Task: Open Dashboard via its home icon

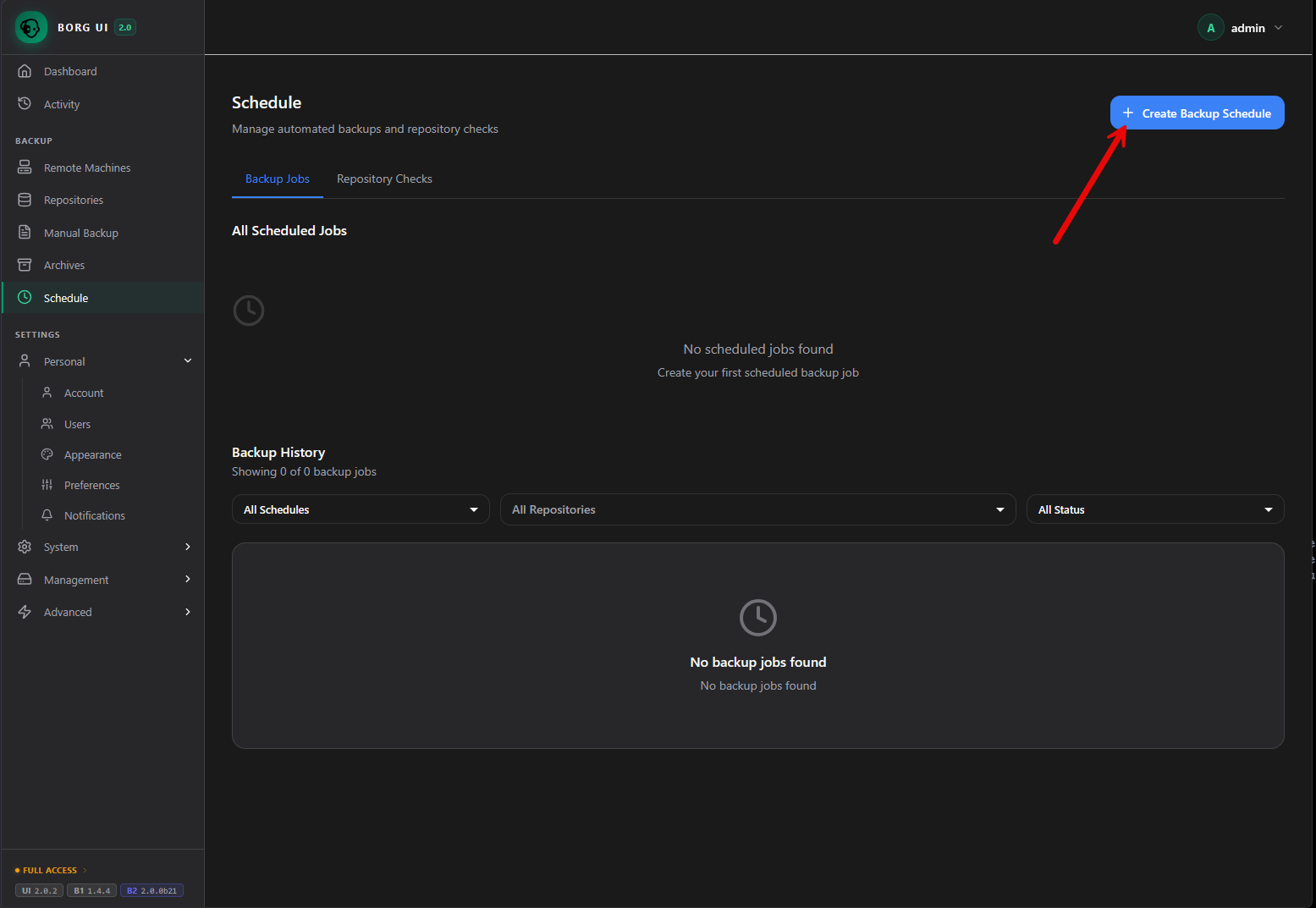Action: coord(25,71)
